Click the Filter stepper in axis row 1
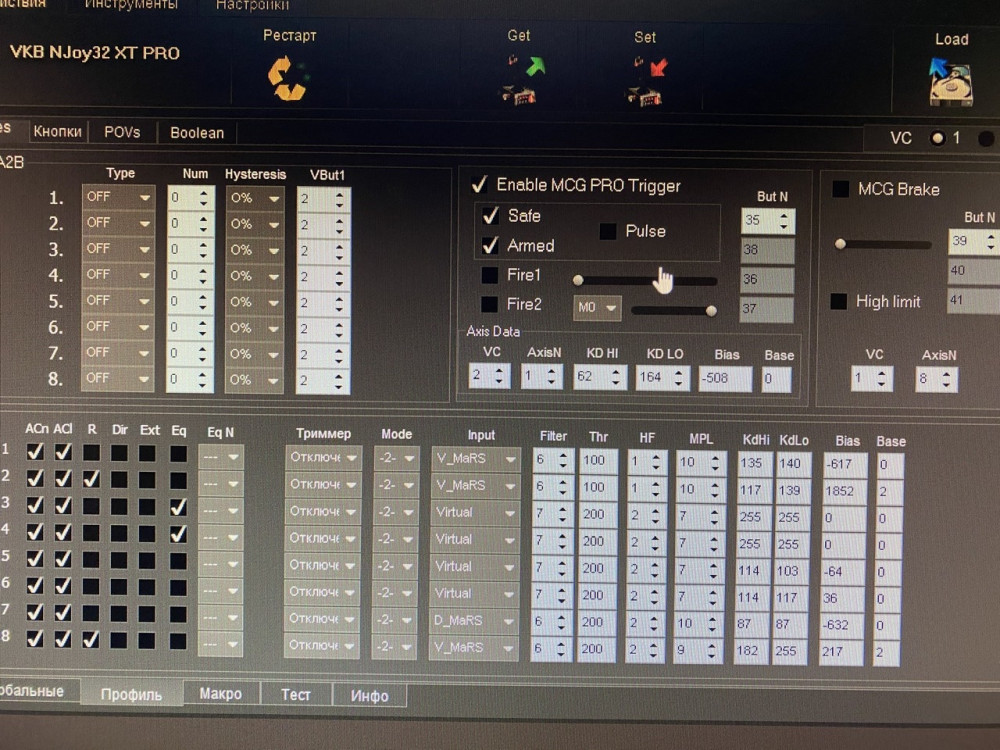This screenshot has height=750, width=1000. coord(552,460)
